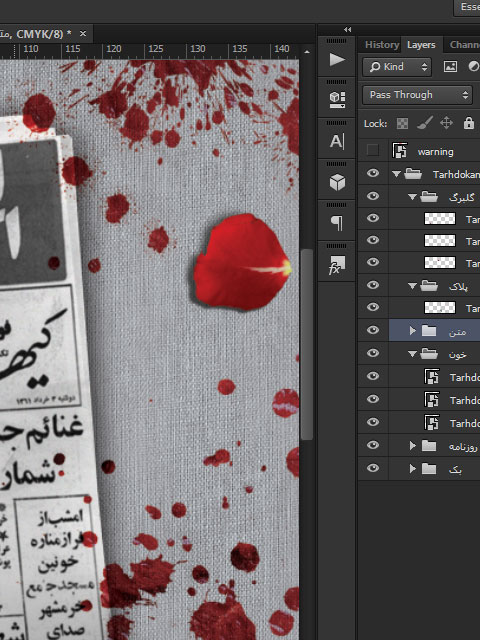Image resolution: width=480 pixels, height=640 pixels.
Task: Open the Kind layer filter dropdown
Action: coord(397,66)
